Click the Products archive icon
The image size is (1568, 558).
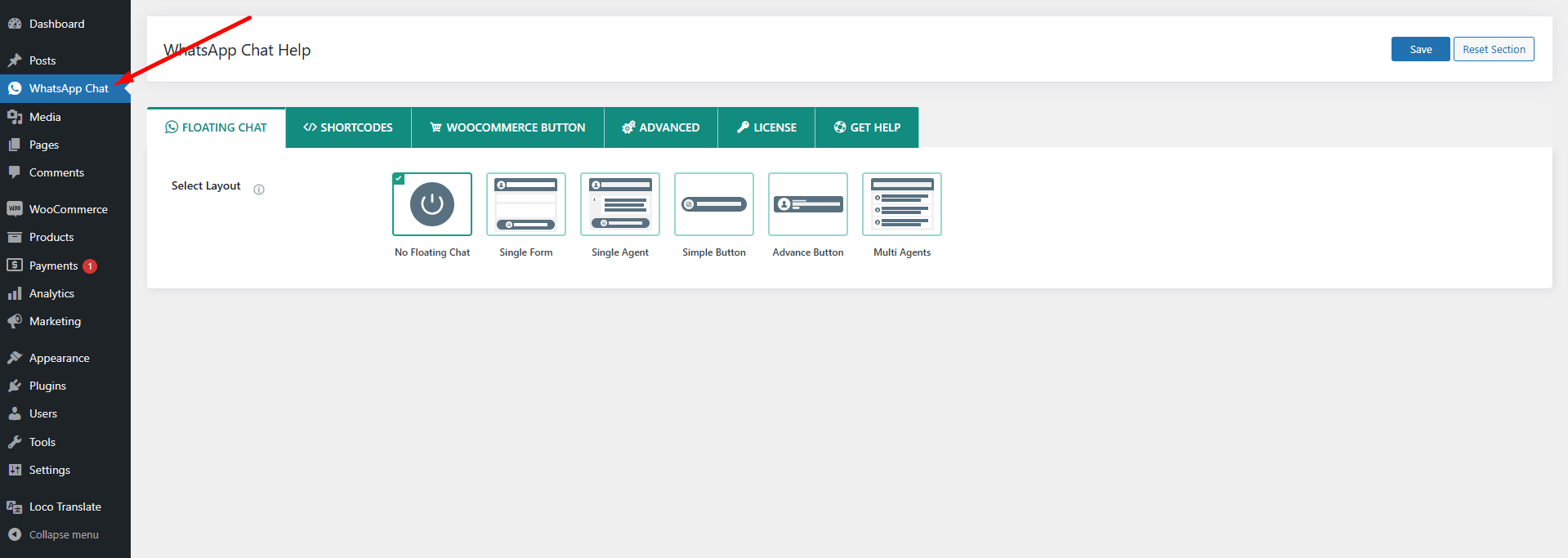[15, 237]
